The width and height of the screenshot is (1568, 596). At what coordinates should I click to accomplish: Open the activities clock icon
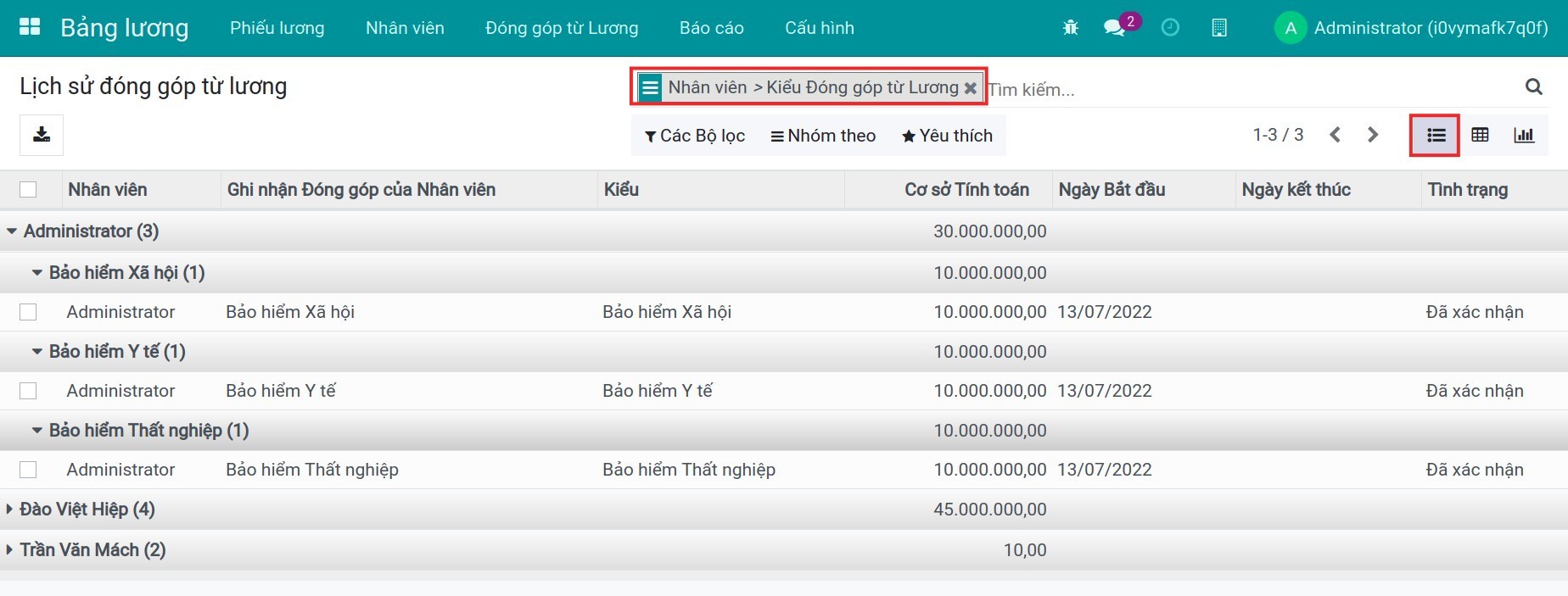[x=1170, y=28]
